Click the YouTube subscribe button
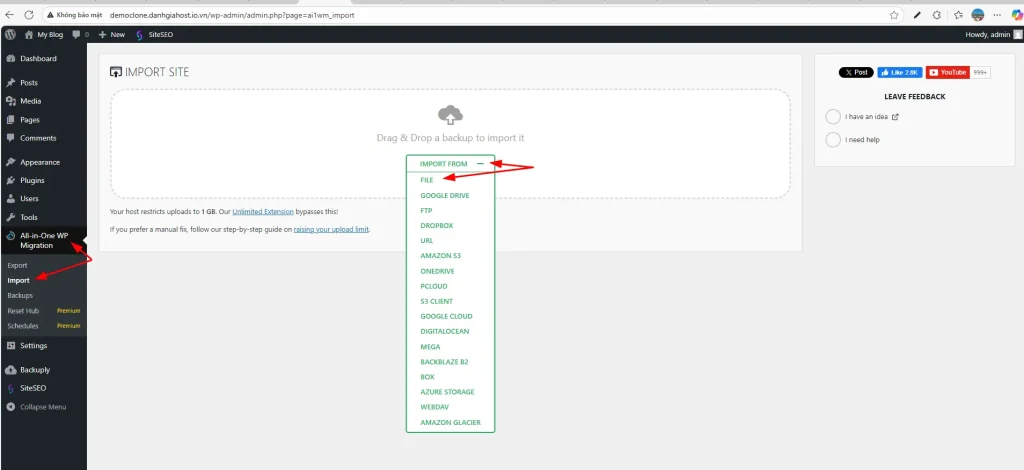Viewport: 1024px width, 470px height. tap(948, 72)
